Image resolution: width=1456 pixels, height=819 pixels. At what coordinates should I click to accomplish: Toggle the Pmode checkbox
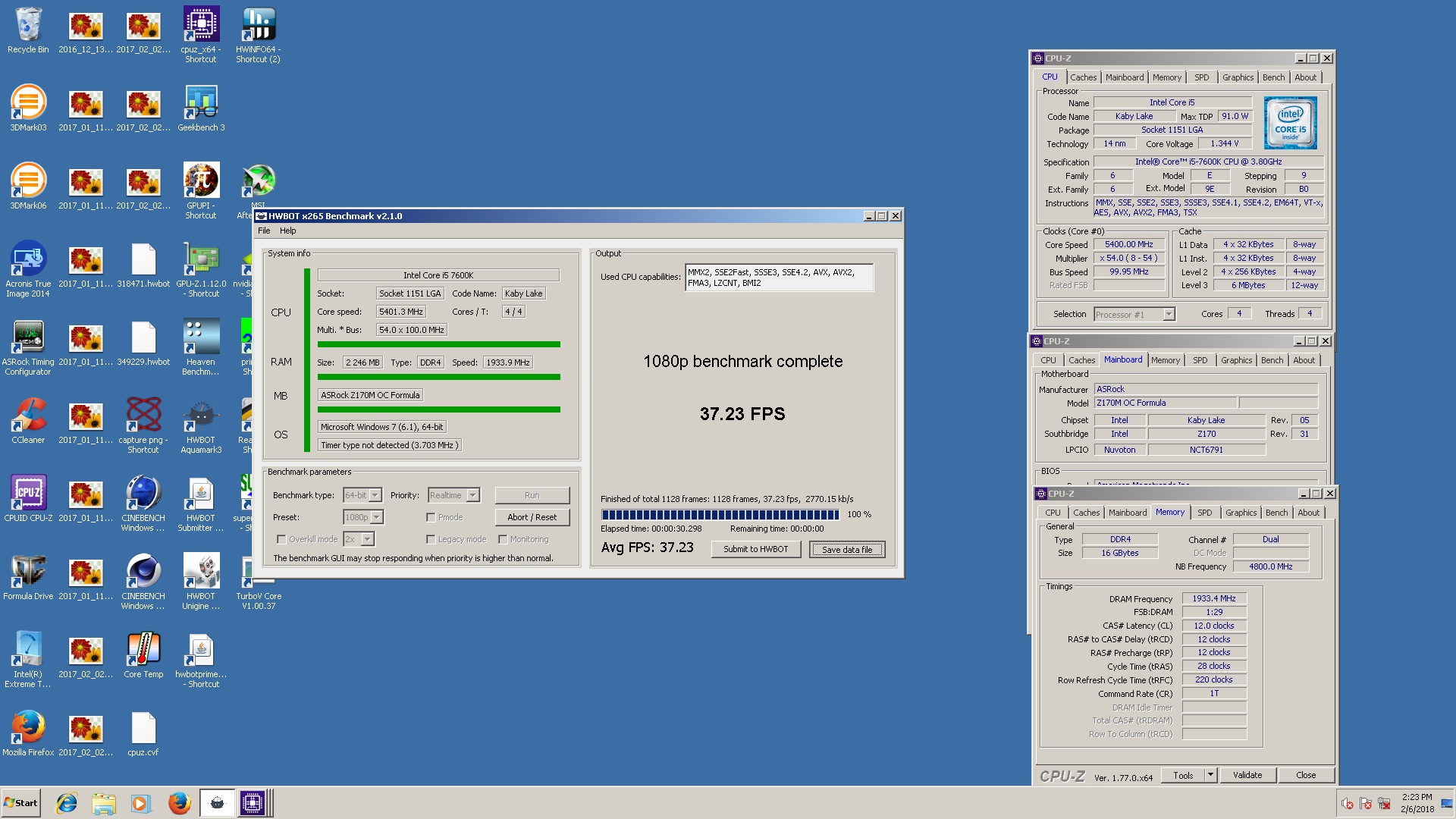[431, 517]
